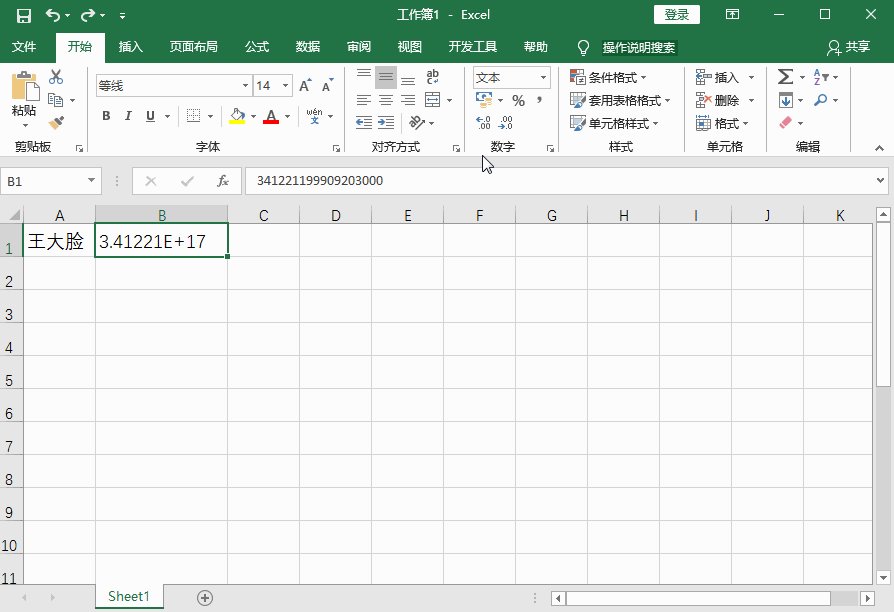Click the 登录 sign-in button

[677, 14]
